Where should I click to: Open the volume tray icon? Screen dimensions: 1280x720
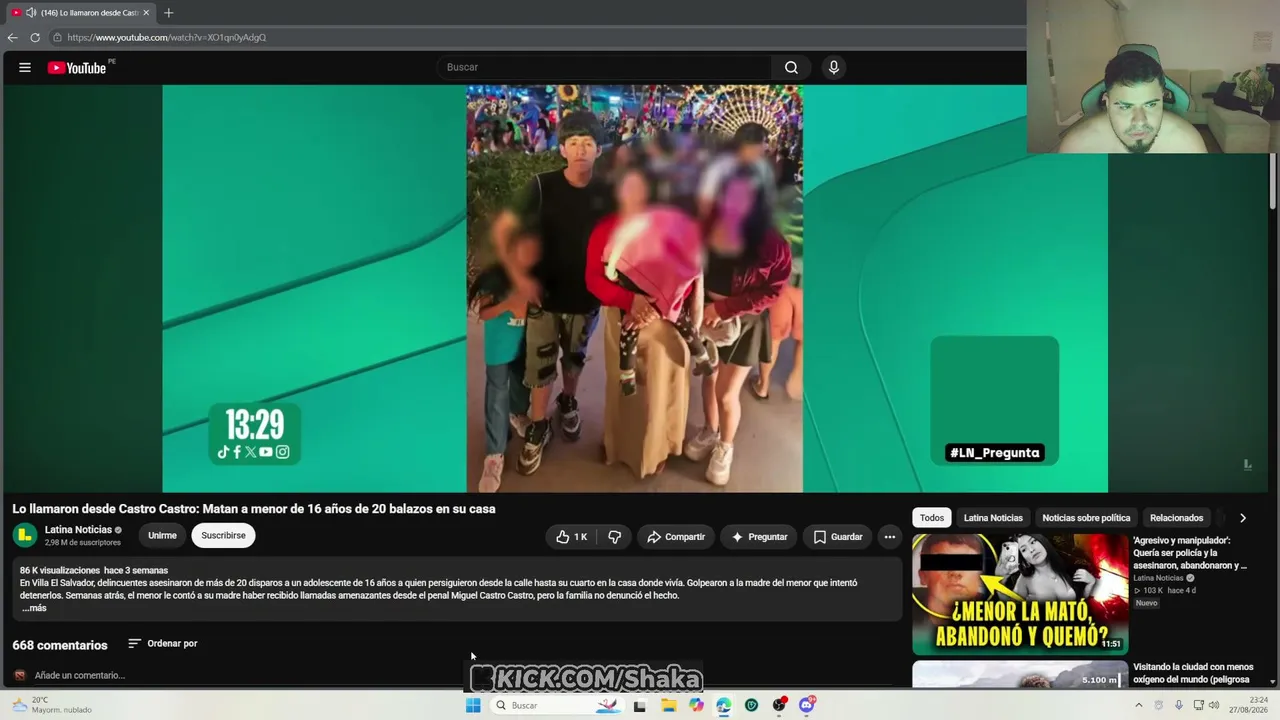point(1214,705)
